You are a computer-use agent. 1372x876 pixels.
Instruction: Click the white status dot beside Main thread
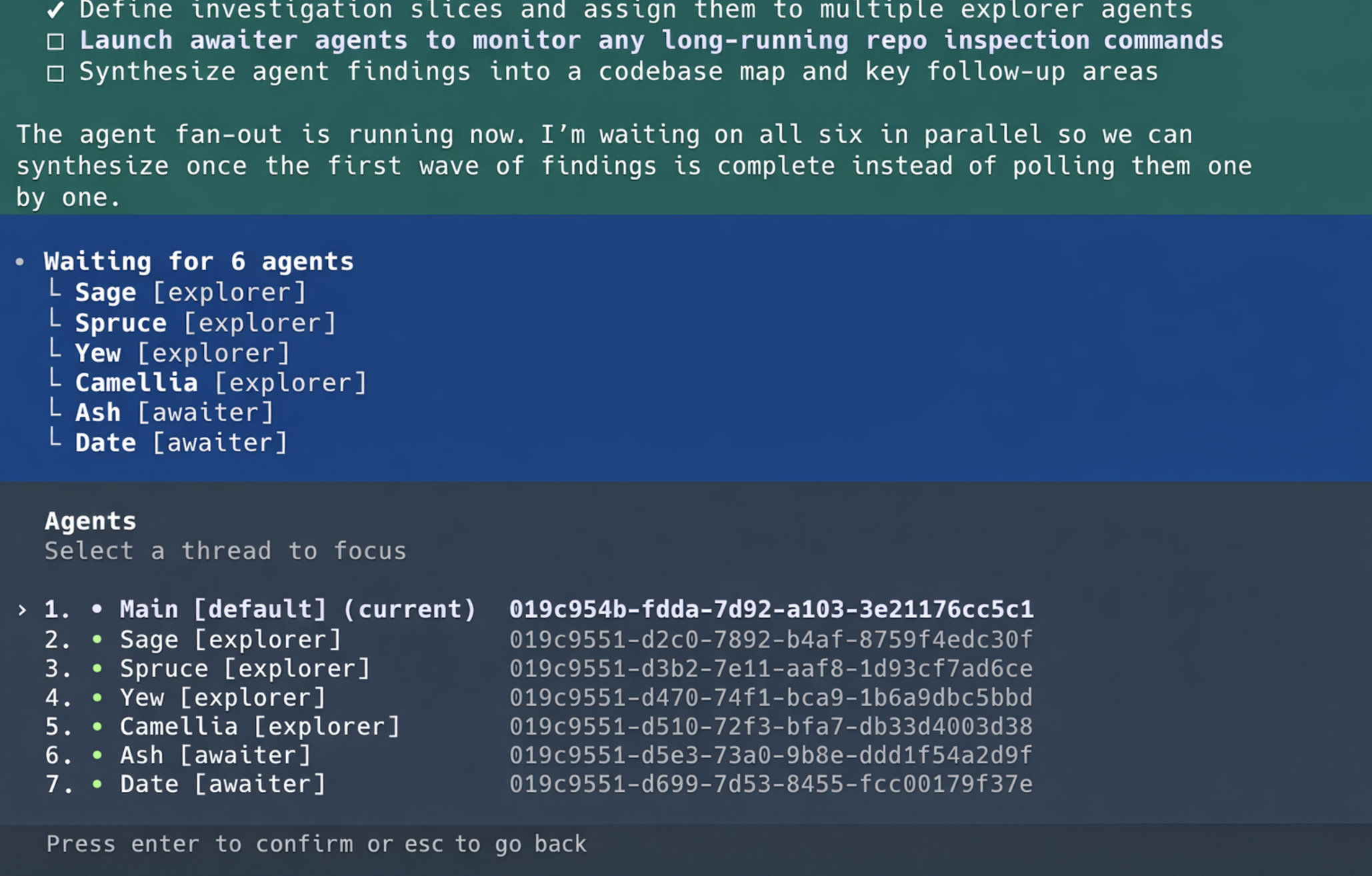click(97, 609)
